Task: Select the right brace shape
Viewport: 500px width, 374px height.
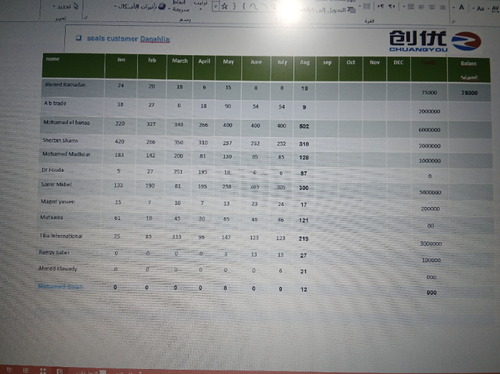Action: (x=234, y=6)
